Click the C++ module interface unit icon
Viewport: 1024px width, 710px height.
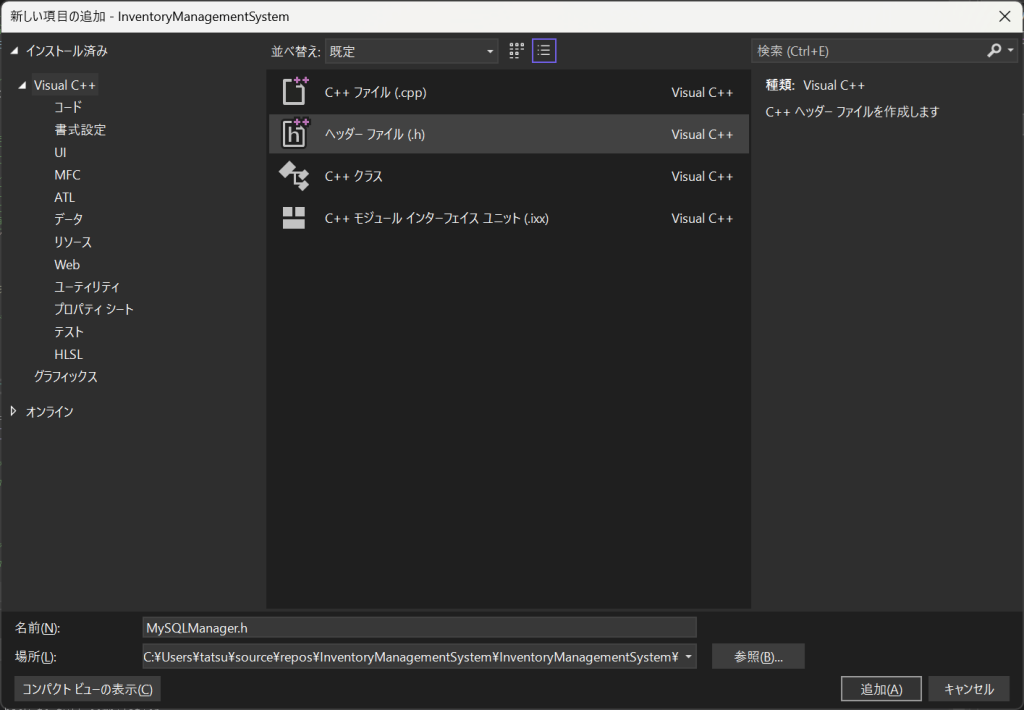pos(294,218)
